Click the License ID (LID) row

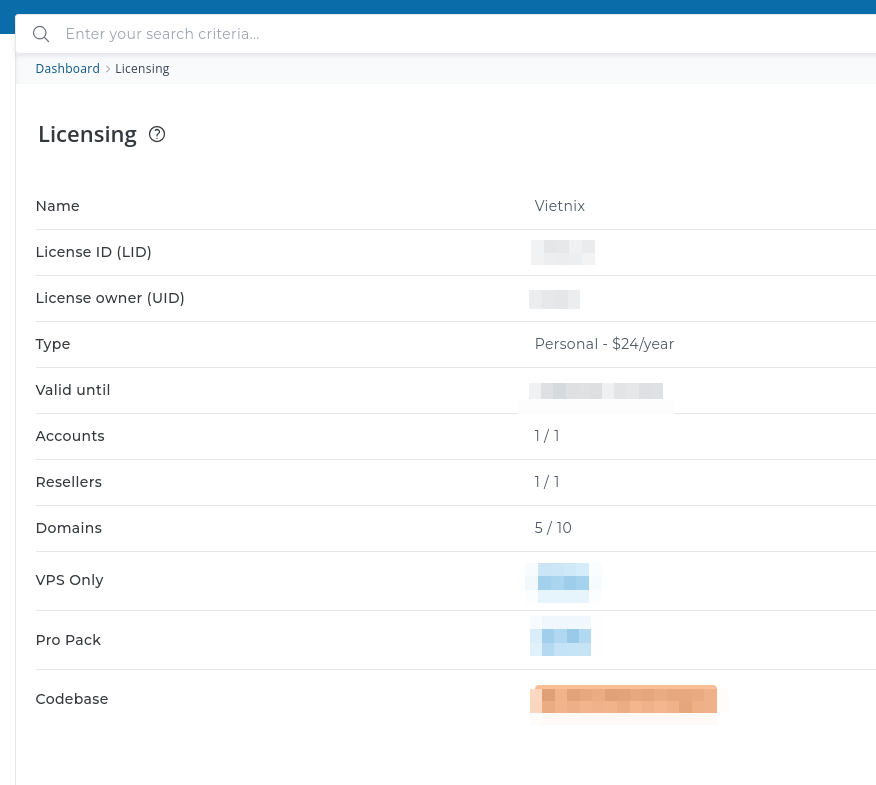click(93, 252)
